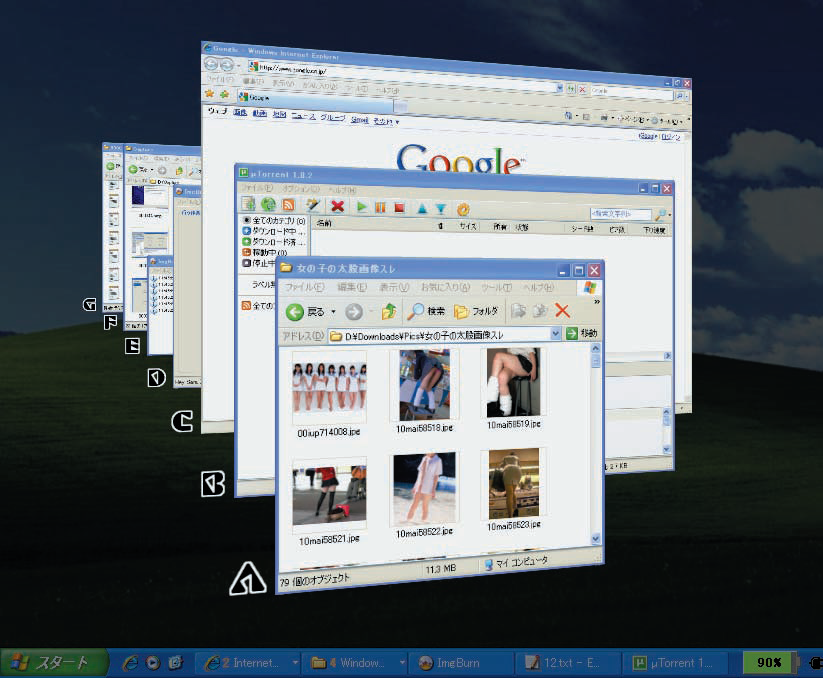823x678 pixels.
Task: Go up one folder level in Explorer
Action: click(x=389, y=312)
